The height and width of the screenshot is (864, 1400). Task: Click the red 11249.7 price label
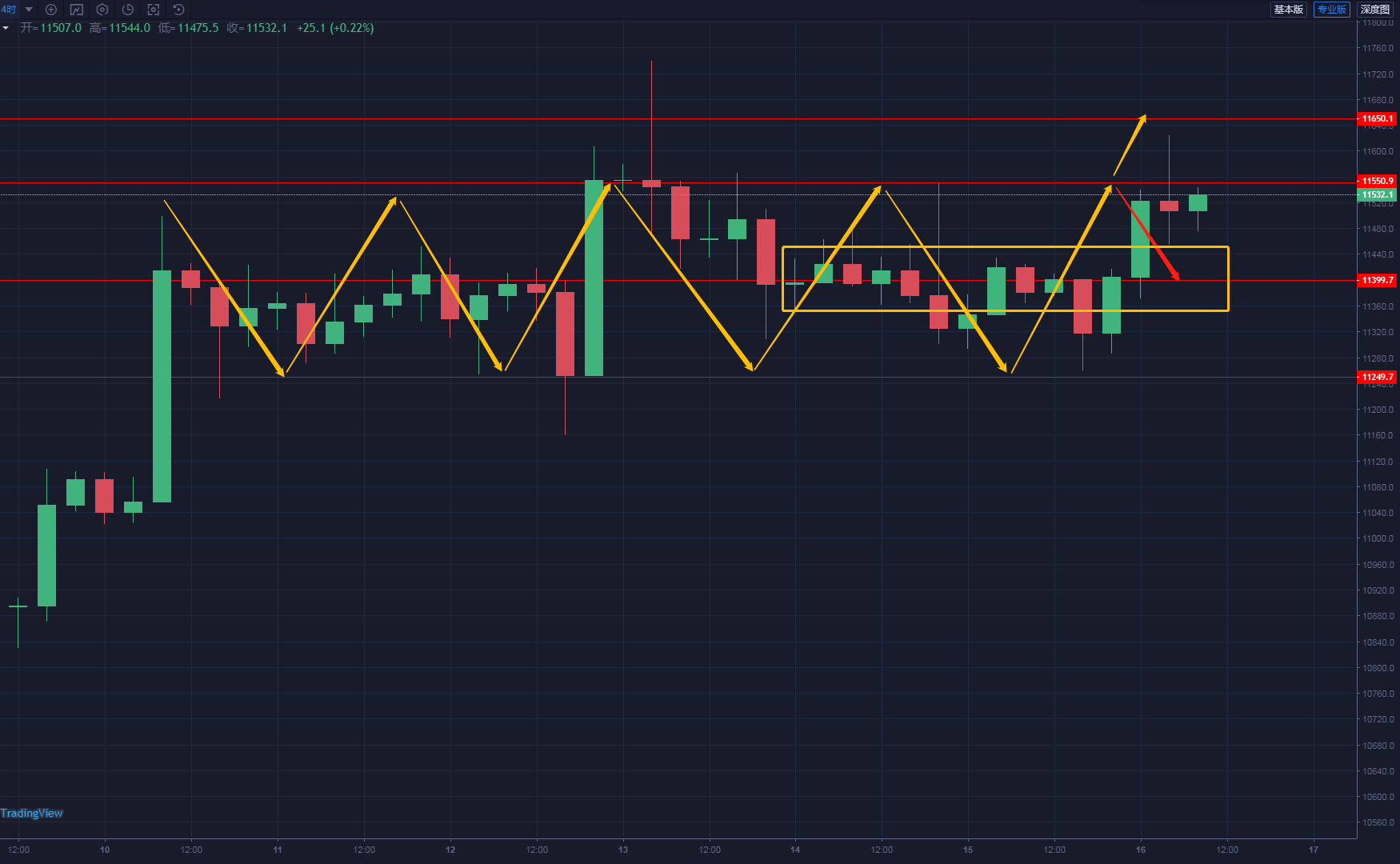pos(1377,377)
